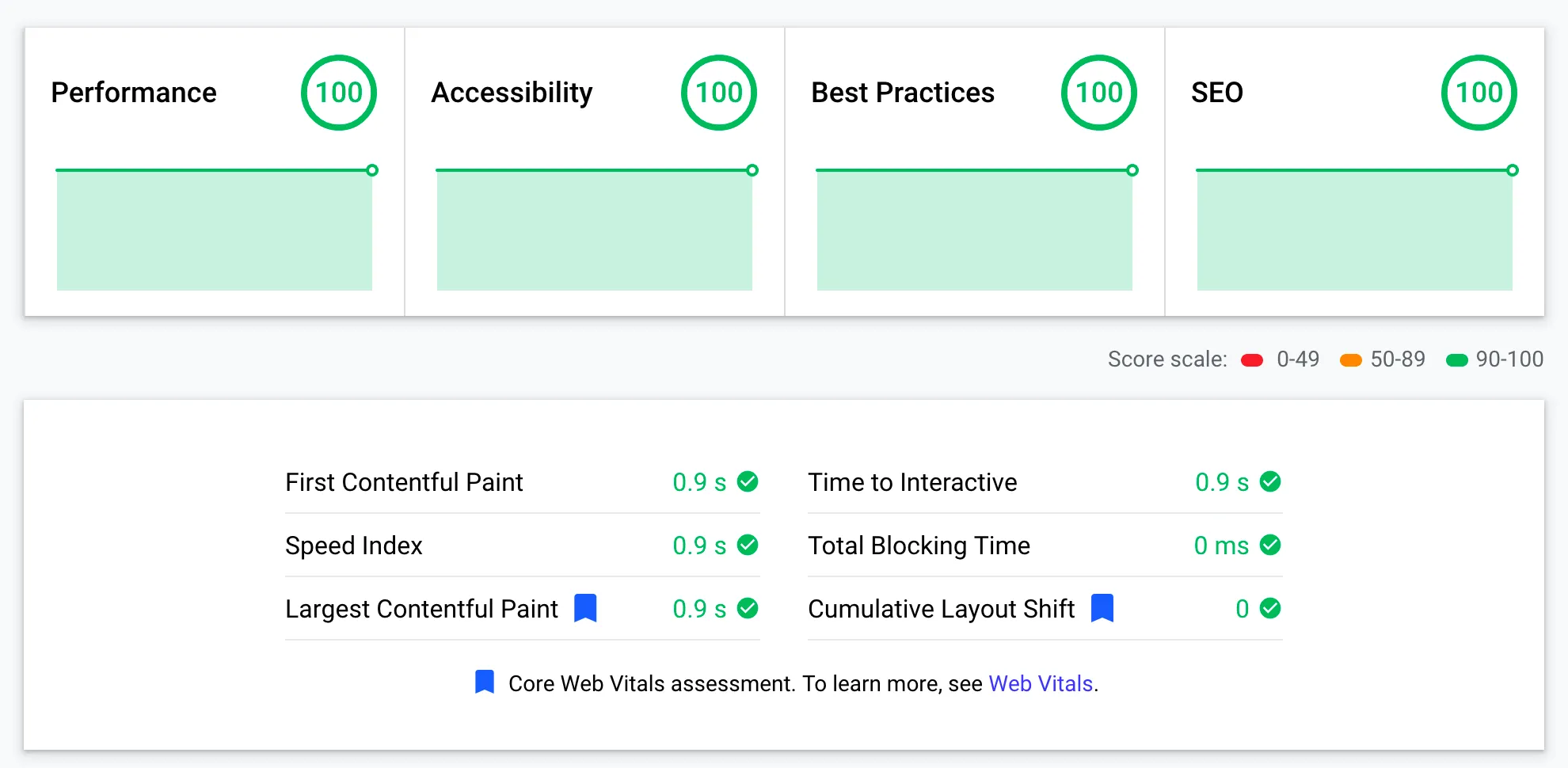Click the Cumulative Layout Shift metric label
Image resolution: width=1568 pixels, height=768 pixels.
tap(941, 609)
